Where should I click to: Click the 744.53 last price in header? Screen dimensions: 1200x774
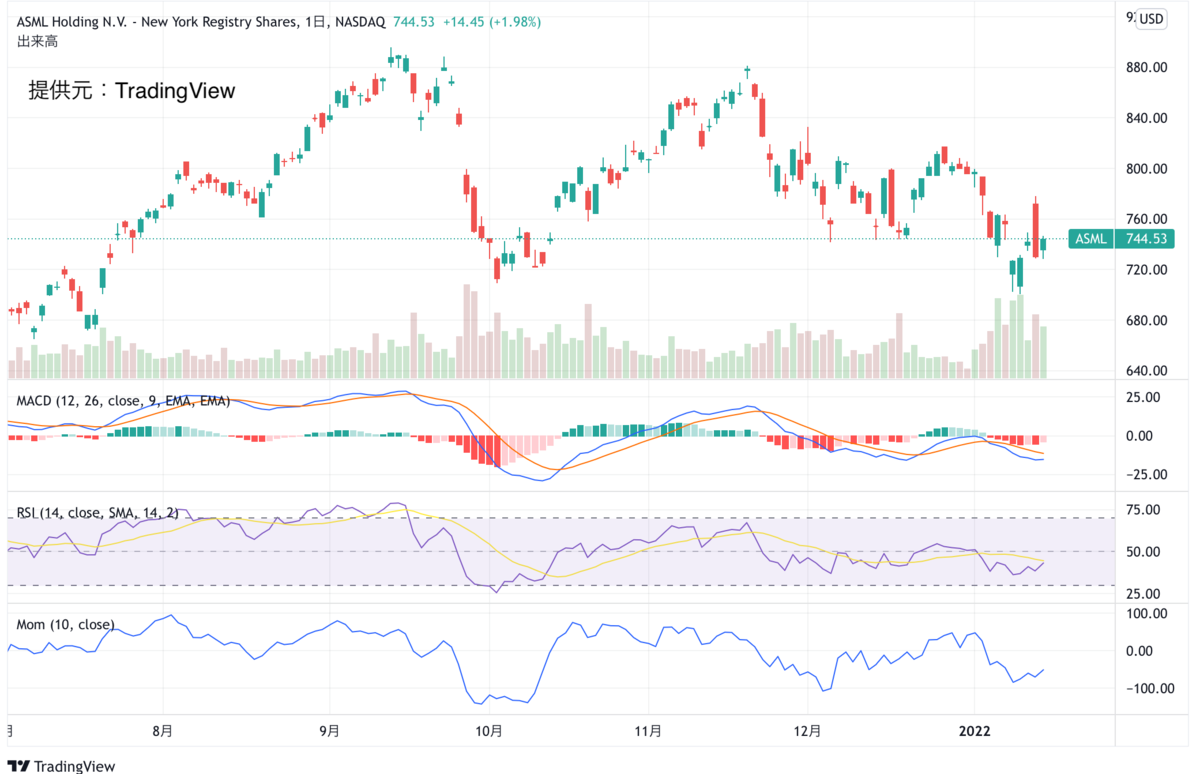click(x=414, y=22)
